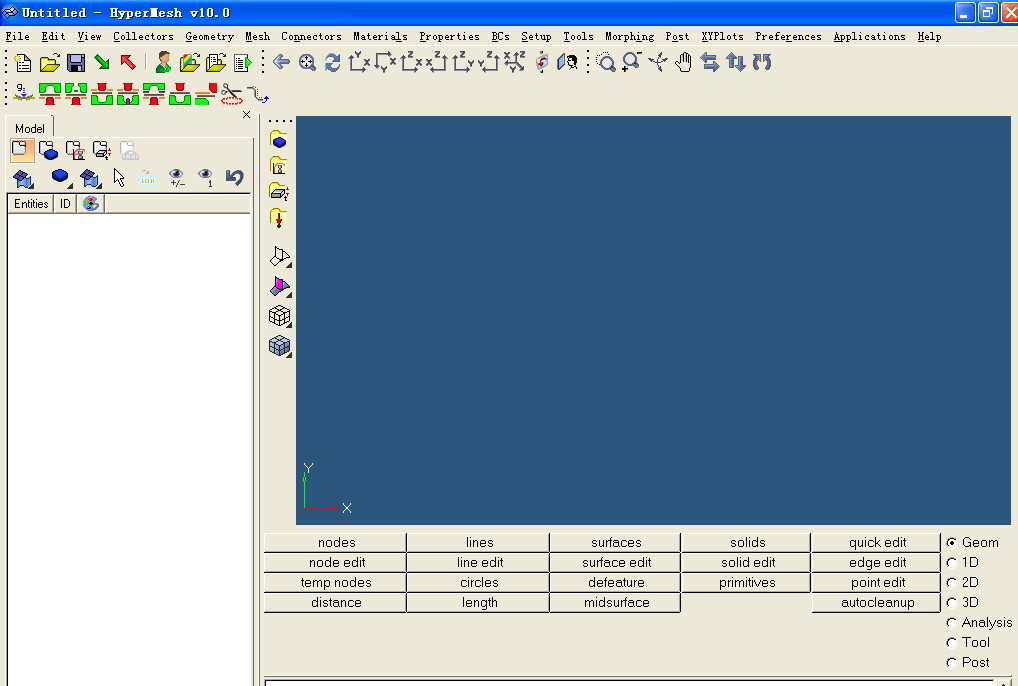Open the Connectors menu
1018x686 pixels.
pos(311,37)
